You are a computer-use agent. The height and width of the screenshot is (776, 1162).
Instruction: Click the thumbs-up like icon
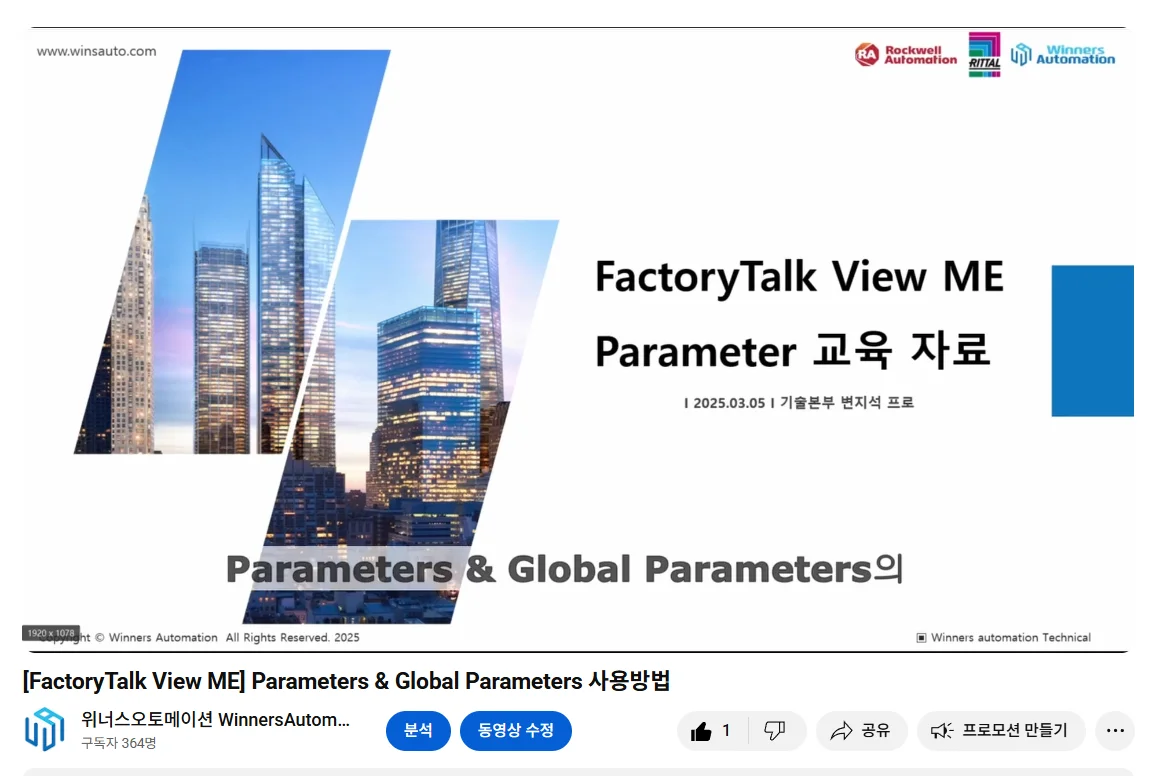click(x=702, y=731)
